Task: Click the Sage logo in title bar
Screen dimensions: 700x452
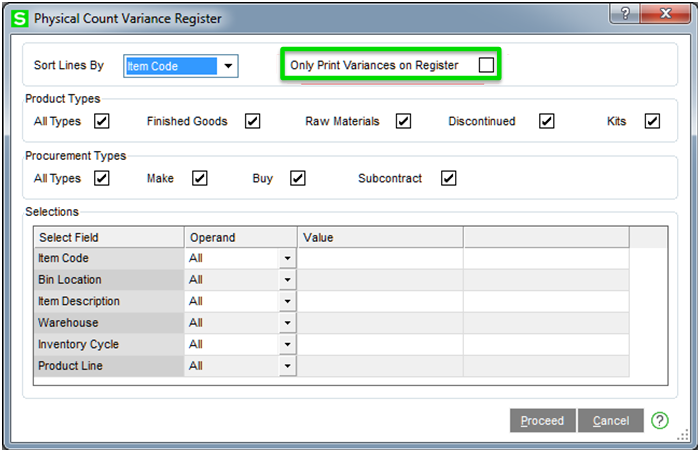Action: coord(20,19)
